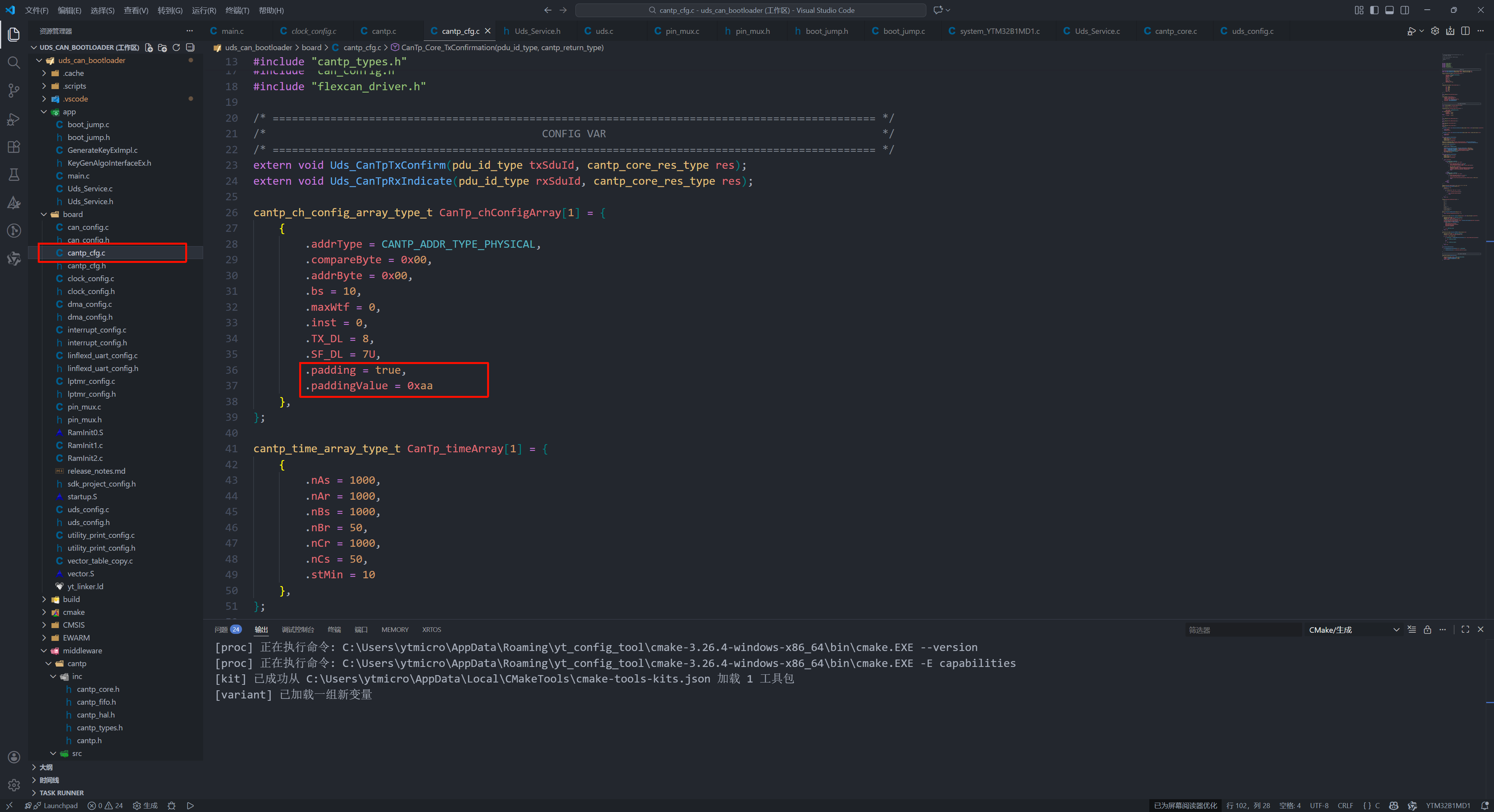
Task: Click the editor split layout icon
Action: [x=1465, y=31]
